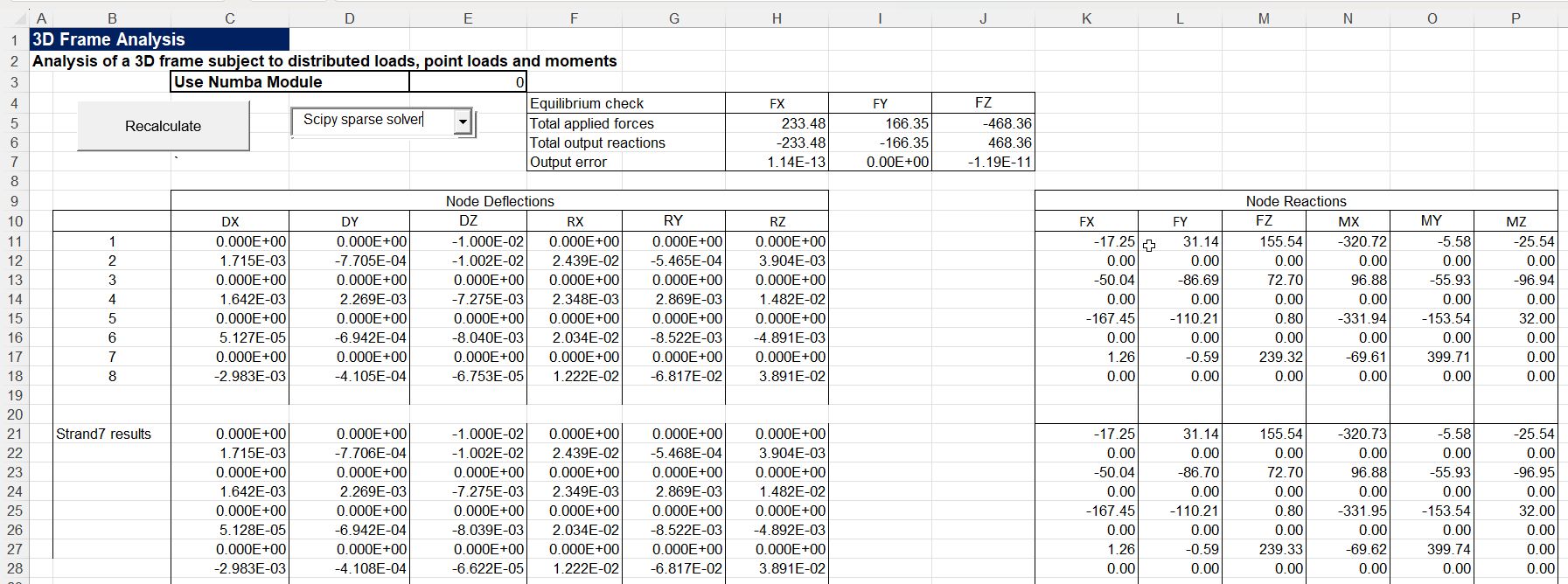Select column header H
This screenshot has width=1568, height=584.
[776, 18]
